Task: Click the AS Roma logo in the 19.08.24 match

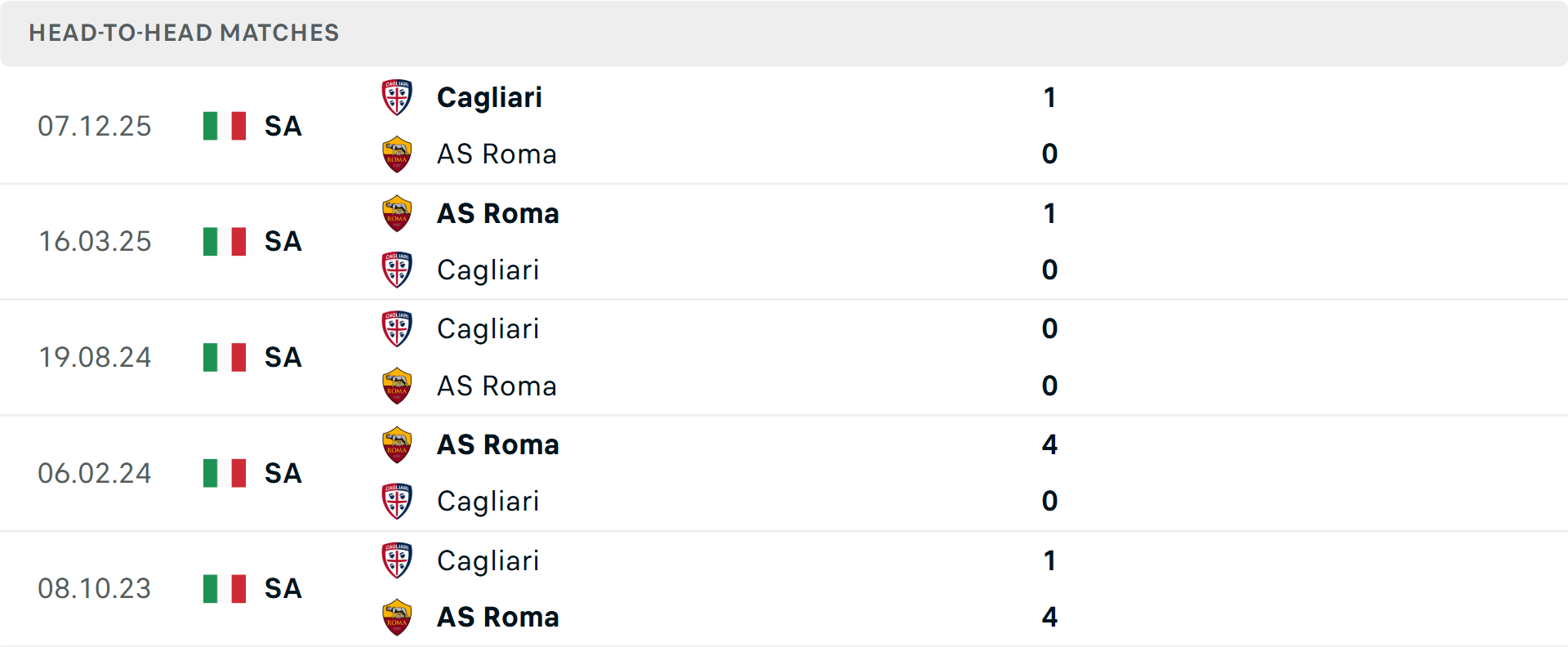Action: pyautogui.click(x=397, y=386)
